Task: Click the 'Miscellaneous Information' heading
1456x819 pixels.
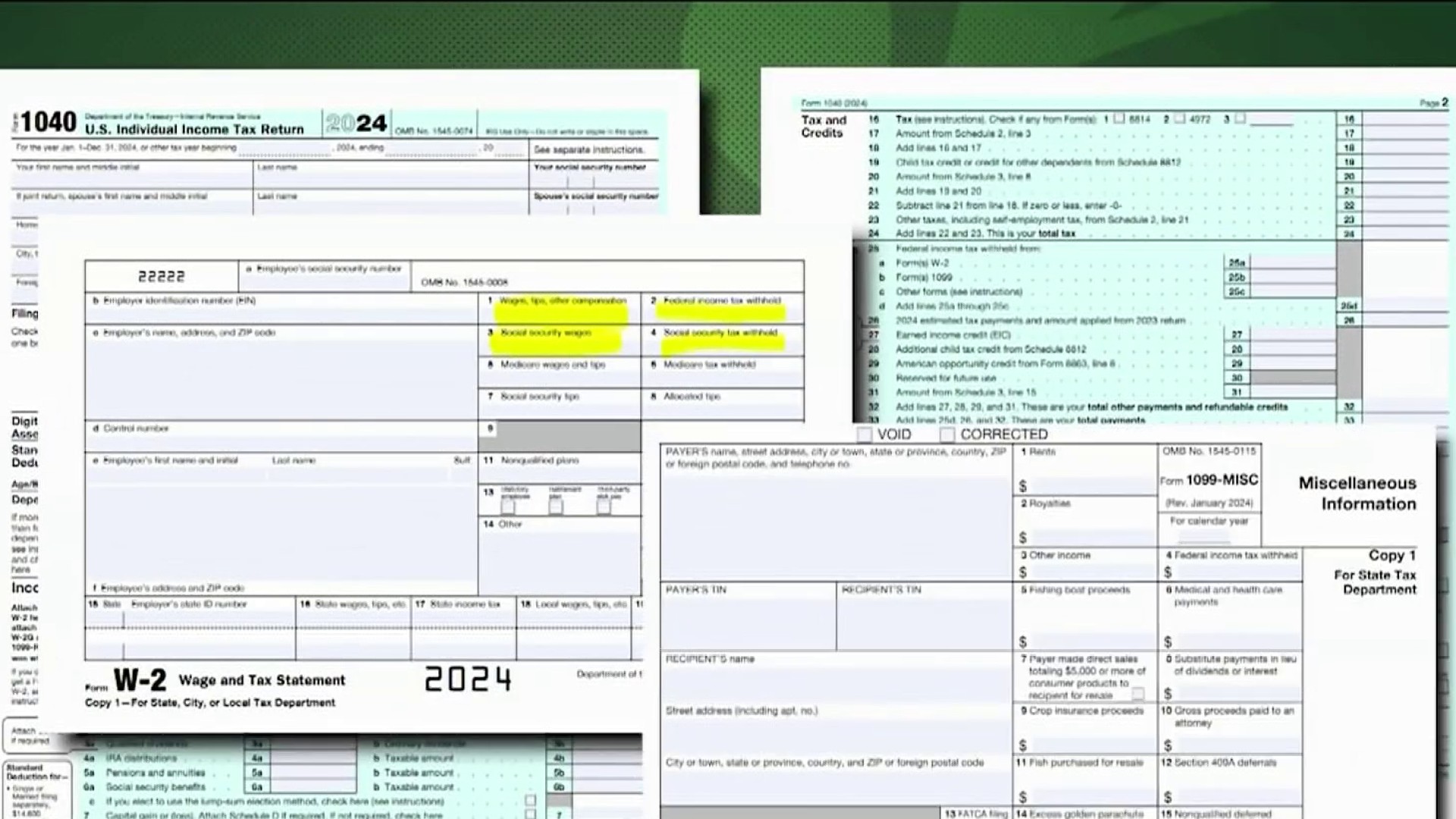Action: [x=1357, y=494]
